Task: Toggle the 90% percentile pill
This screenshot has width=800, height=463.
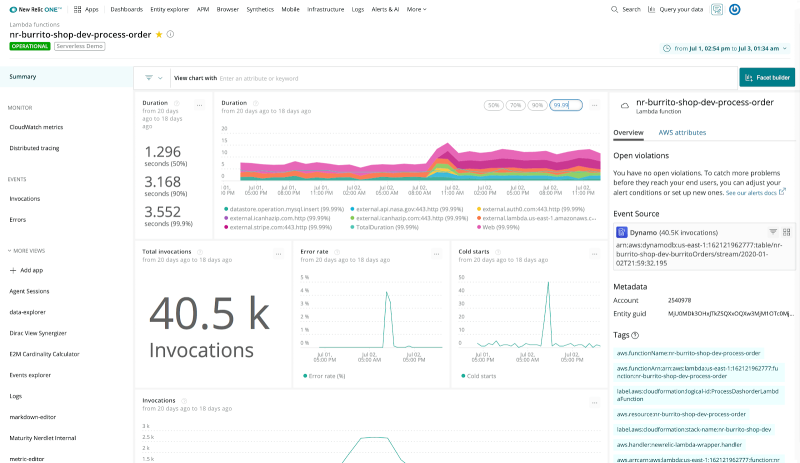Action: click(x=537, y=105)
